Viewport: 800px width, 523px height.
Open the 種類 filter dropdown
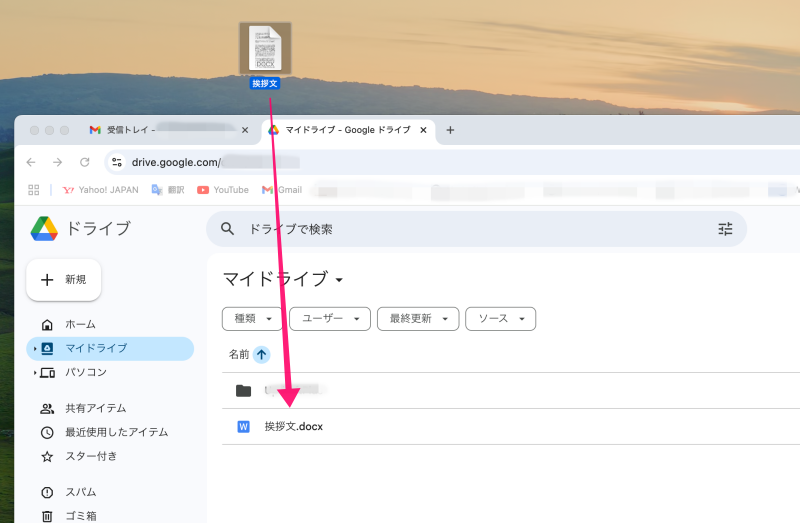[252, 319]
